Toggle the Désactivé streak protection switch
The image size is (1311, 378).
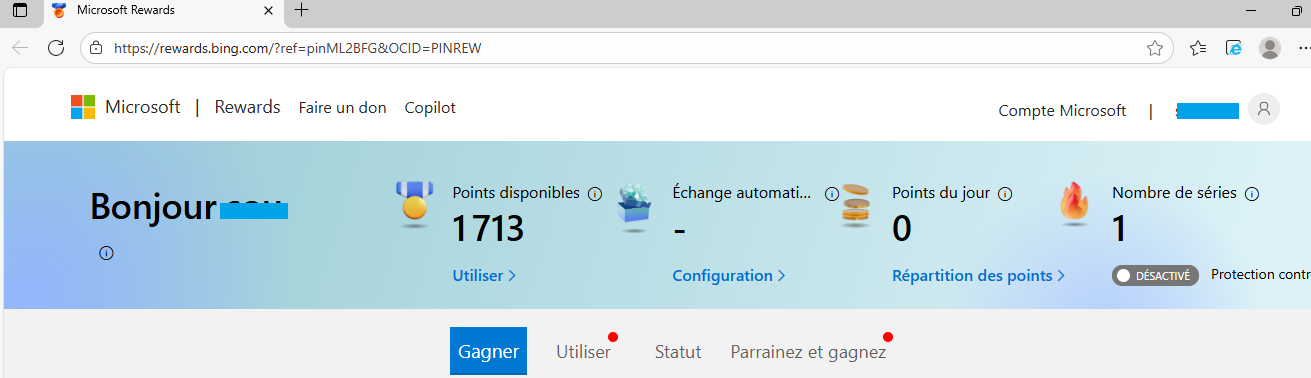coord(1155,275)
